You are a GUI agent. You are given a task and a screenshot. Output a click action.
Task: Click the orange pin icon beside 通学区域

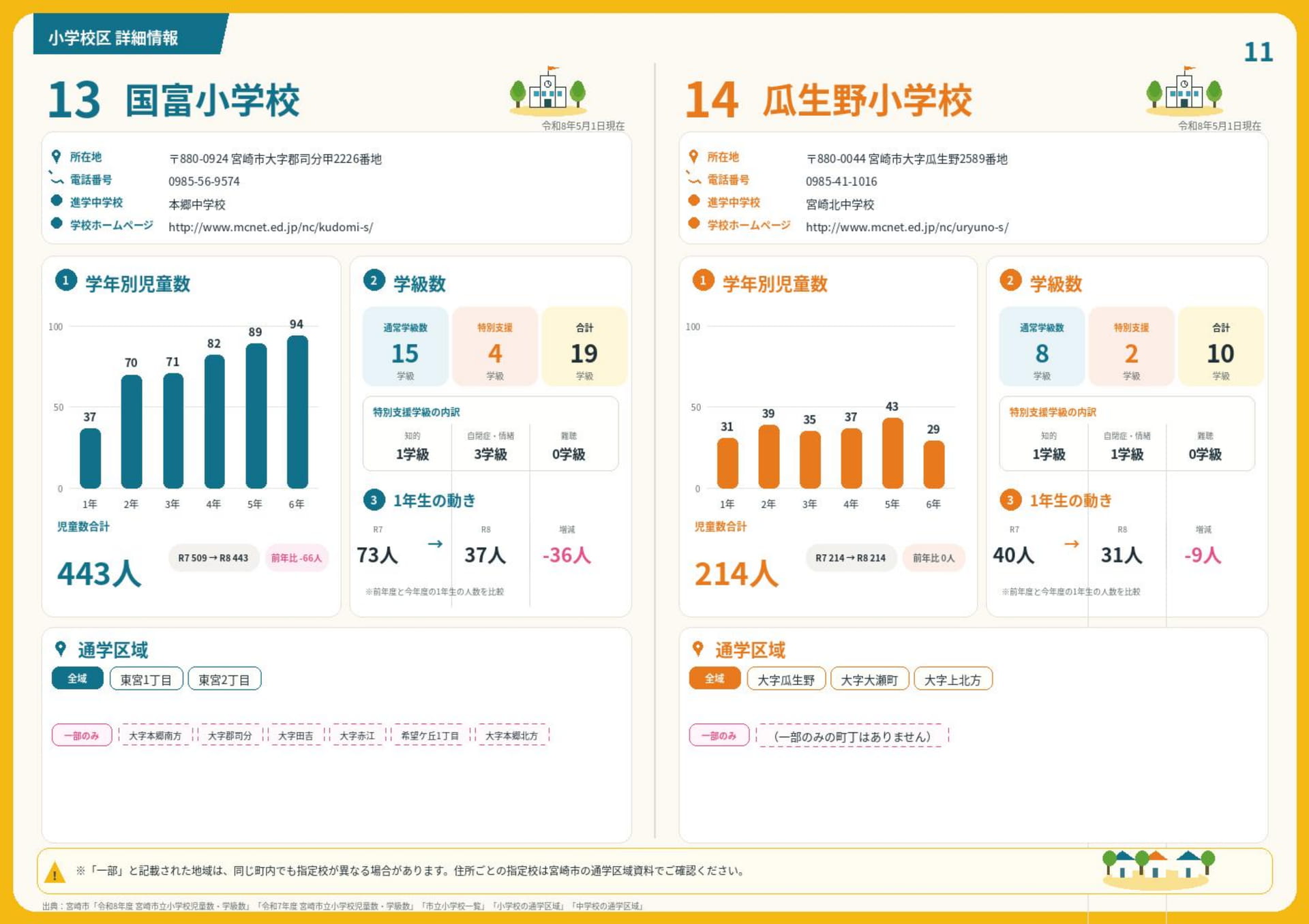tap(697, 648)
